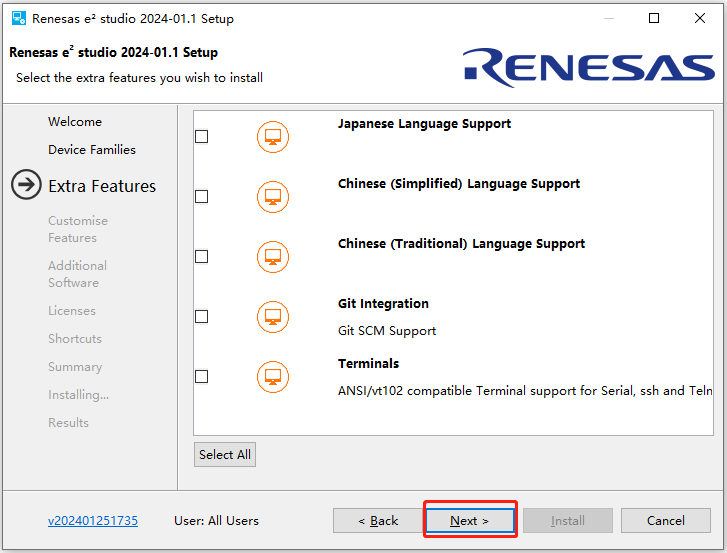The width and height of the screenshot is (727, 553).
Task: Click the e² studio title bar icon
Action: (x=18, y=18)
